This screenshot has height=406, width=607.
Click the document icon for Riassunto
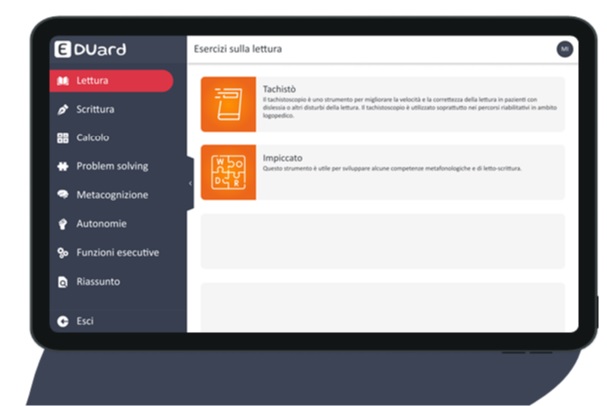[63, 282]
